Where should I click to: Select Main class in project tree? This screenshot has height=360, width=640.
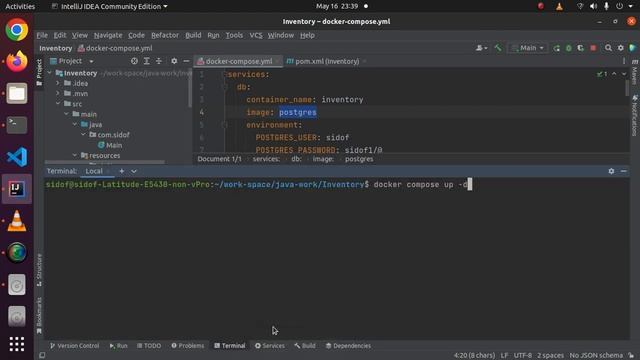tap(110, 145)
